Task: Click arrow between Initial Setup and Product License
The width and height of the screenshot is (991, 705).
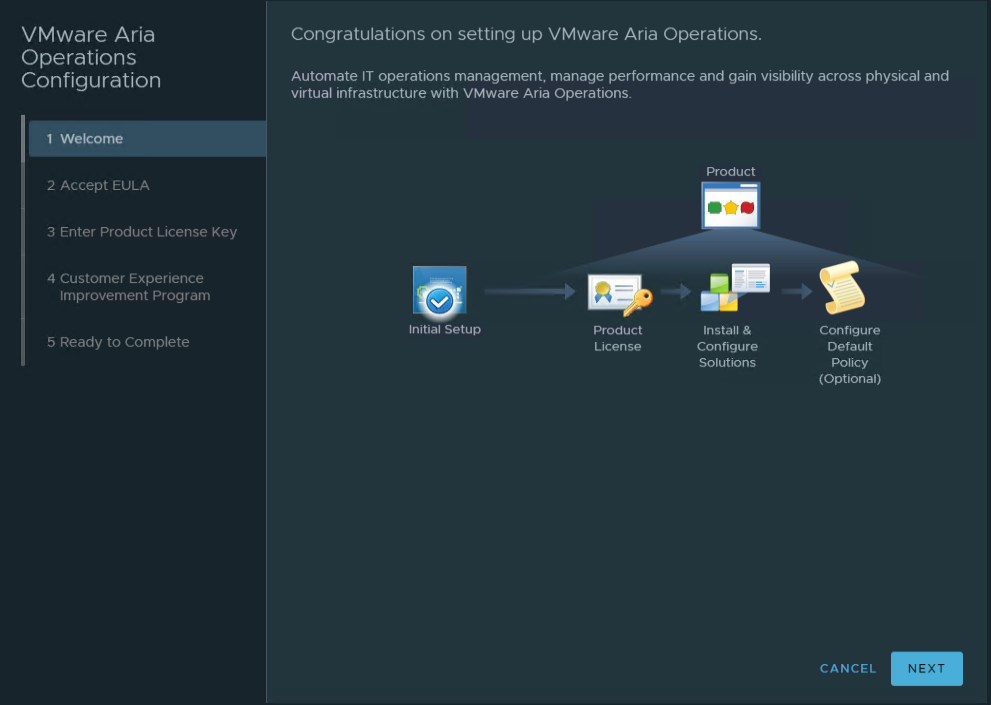Action: coord(530,291)
